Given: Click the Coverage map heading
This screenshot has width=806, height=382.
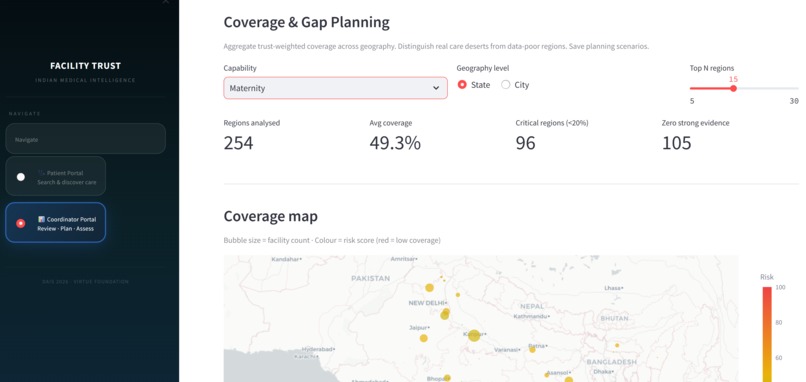Looking at the screenshot, I should pyautogui.click(x=270, y=216).
